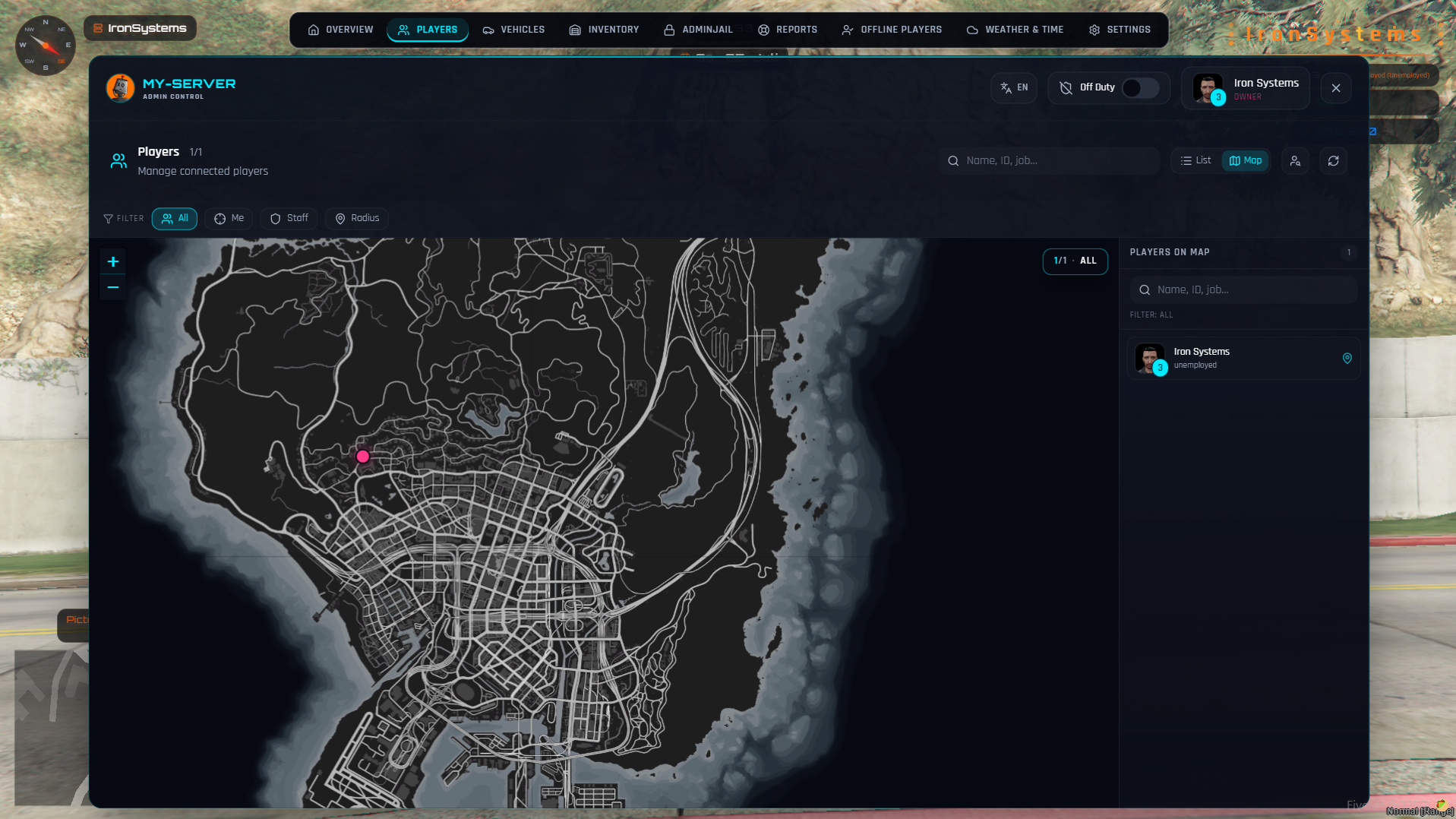1456x819 pixels.
Task: Open Weather & Time tab
Action: pos(1015,30)
